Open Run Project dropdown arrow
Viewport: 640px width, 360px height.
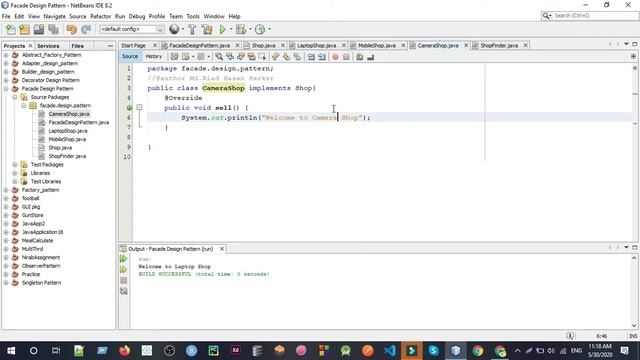[x=231, y=29]
